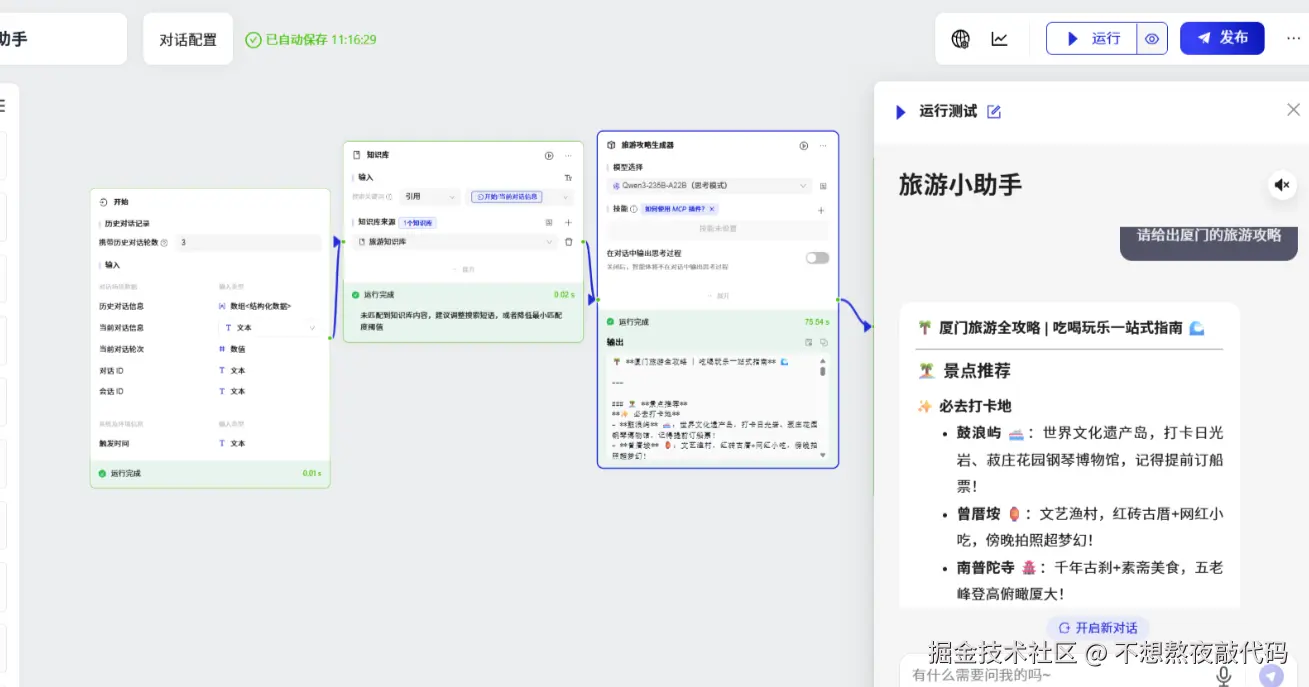Open 对话配置 conversation settings
1309x687 pixels.
(x=188, y=39)
